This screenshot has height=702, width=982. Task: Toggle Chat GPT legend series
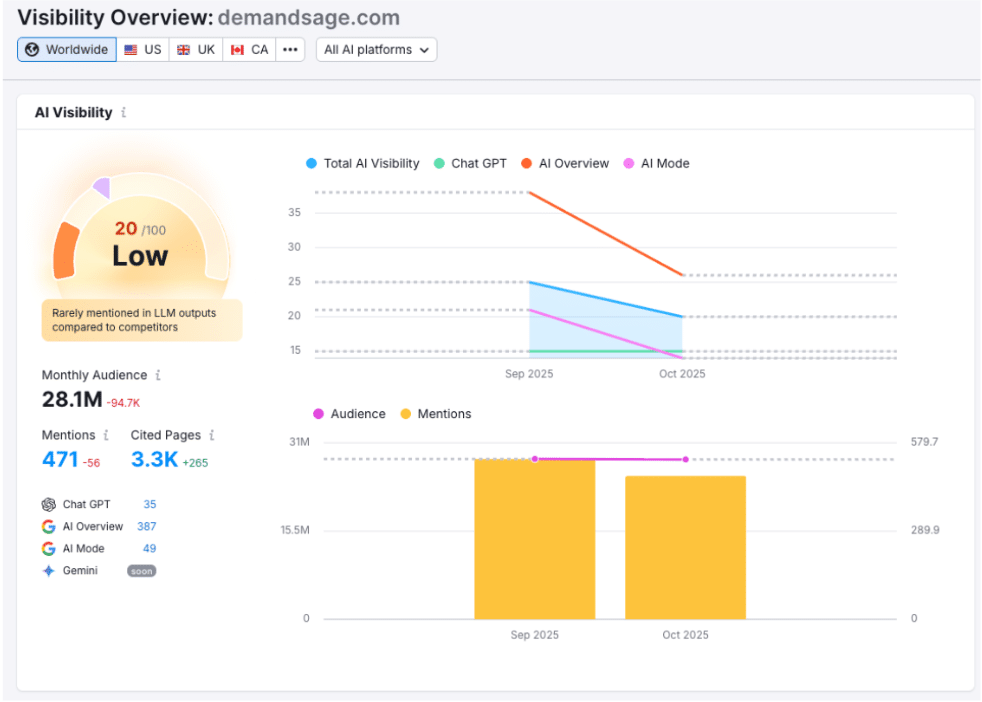tap(470, 163)
